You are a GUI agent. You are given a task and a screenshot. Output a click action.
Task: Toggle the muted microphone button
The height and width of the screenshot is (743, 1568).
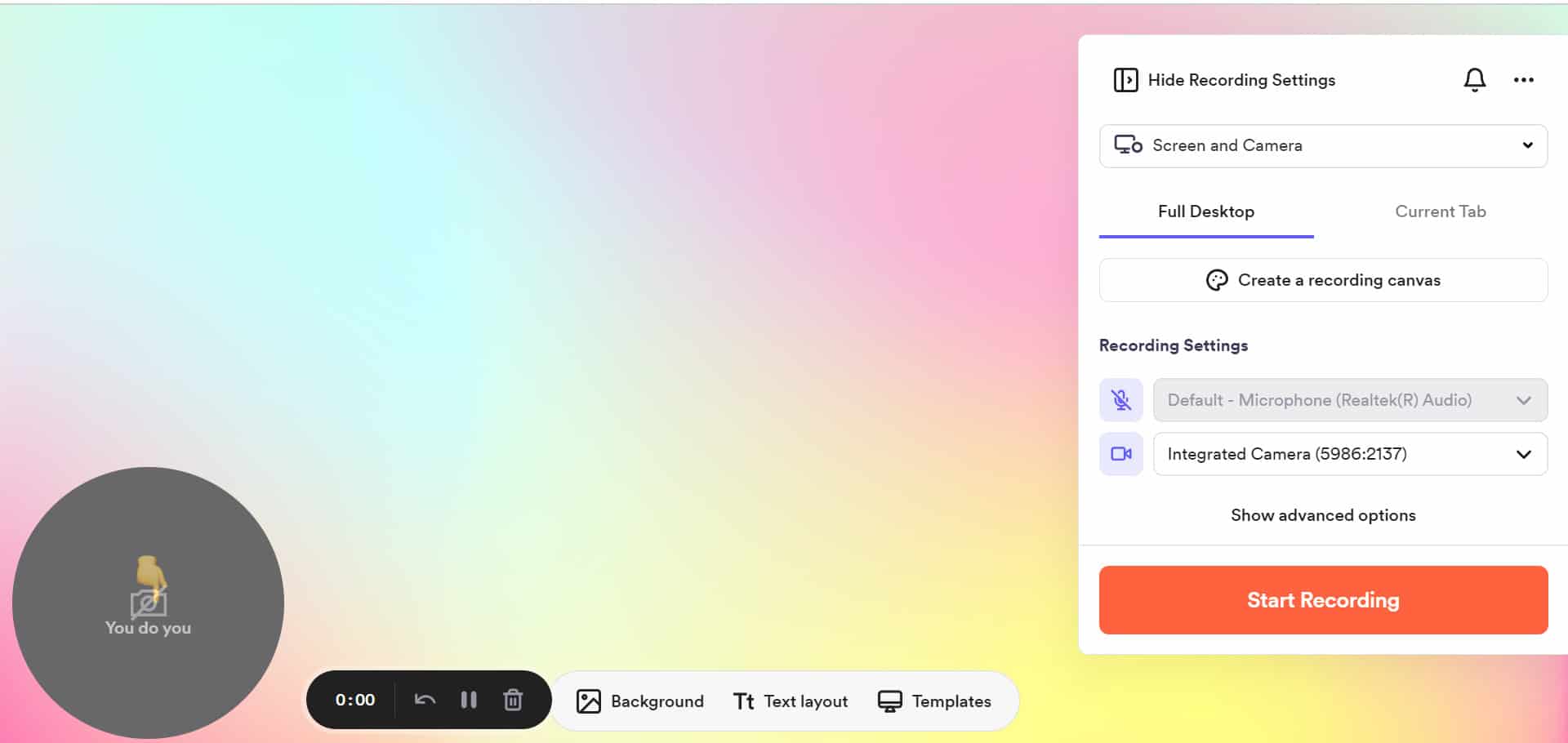pos(1121,400)
